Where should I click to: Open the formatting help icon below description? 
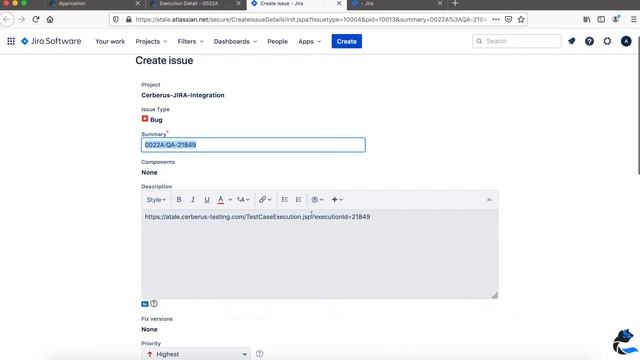coord(154,304)
